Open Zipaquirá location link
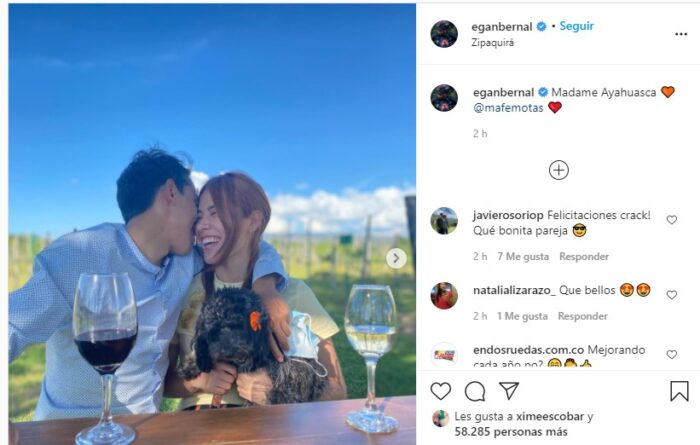 pos(492,43)
